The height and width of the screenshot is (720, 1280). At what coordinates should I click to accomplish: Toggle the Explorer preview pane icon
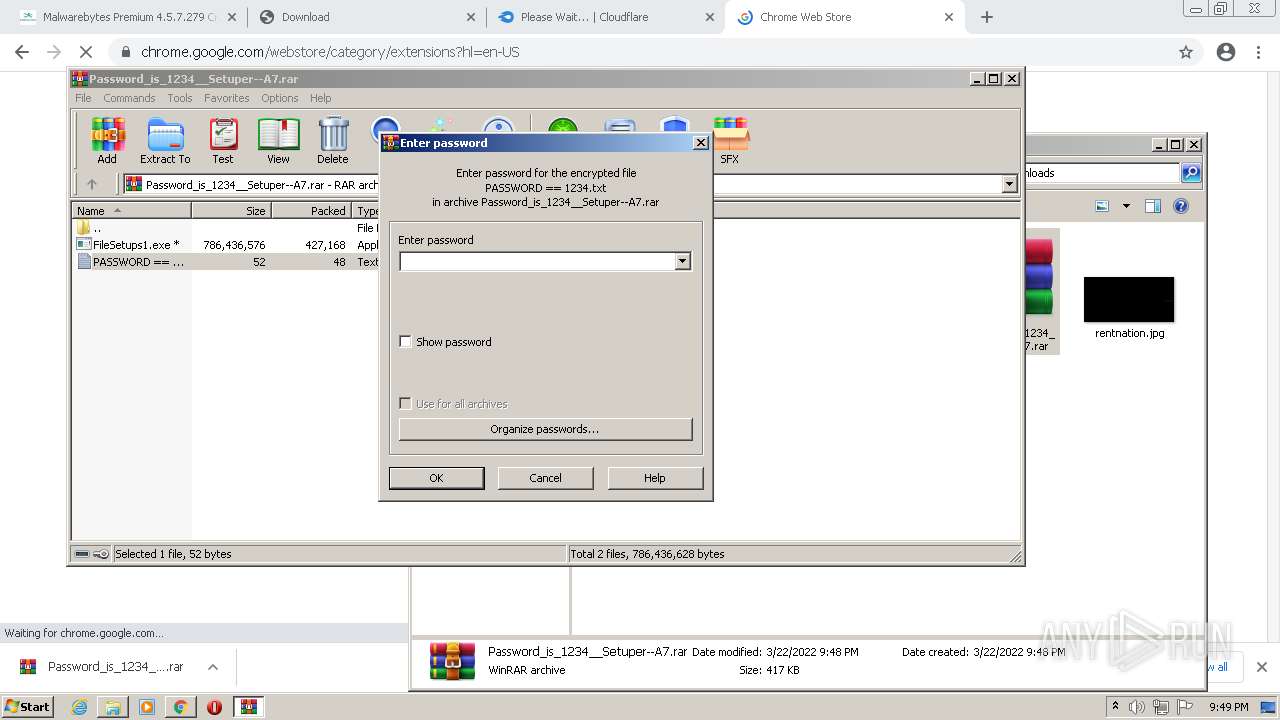(x=1153, y=206)
